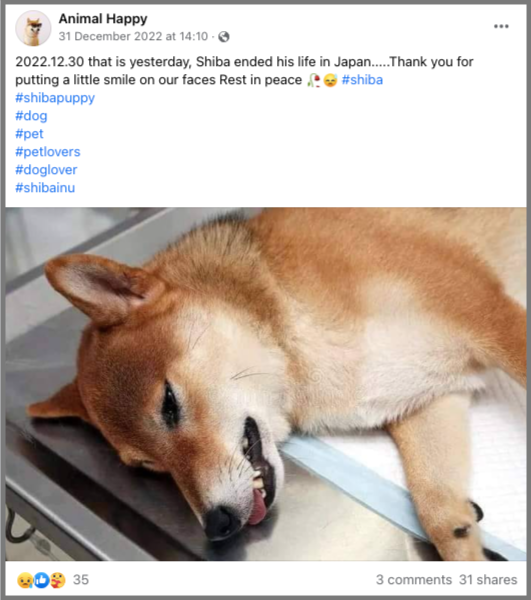Click the sad face emoji in post text
Image resolution: width=531 pixels, height=600 pixels.
point(331,80)
